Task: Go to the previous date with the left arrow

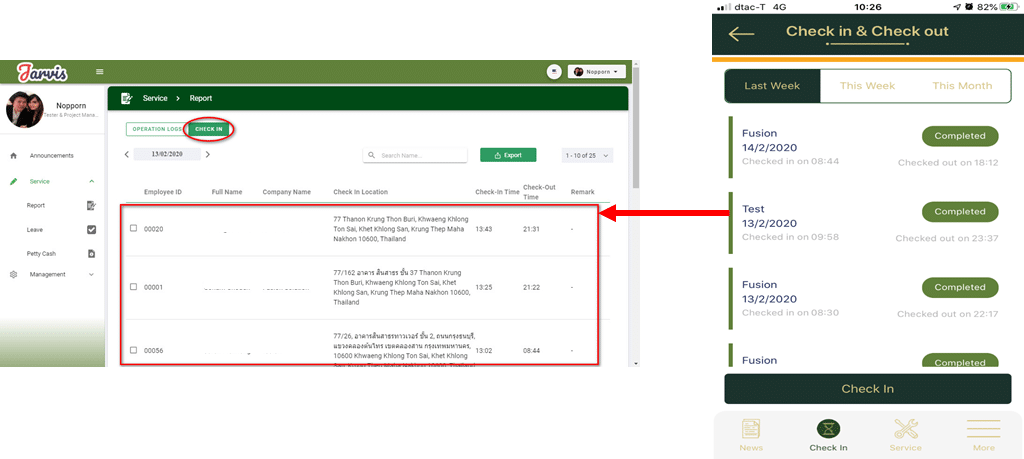Action: pyautogui.click(x=127, y=154)
